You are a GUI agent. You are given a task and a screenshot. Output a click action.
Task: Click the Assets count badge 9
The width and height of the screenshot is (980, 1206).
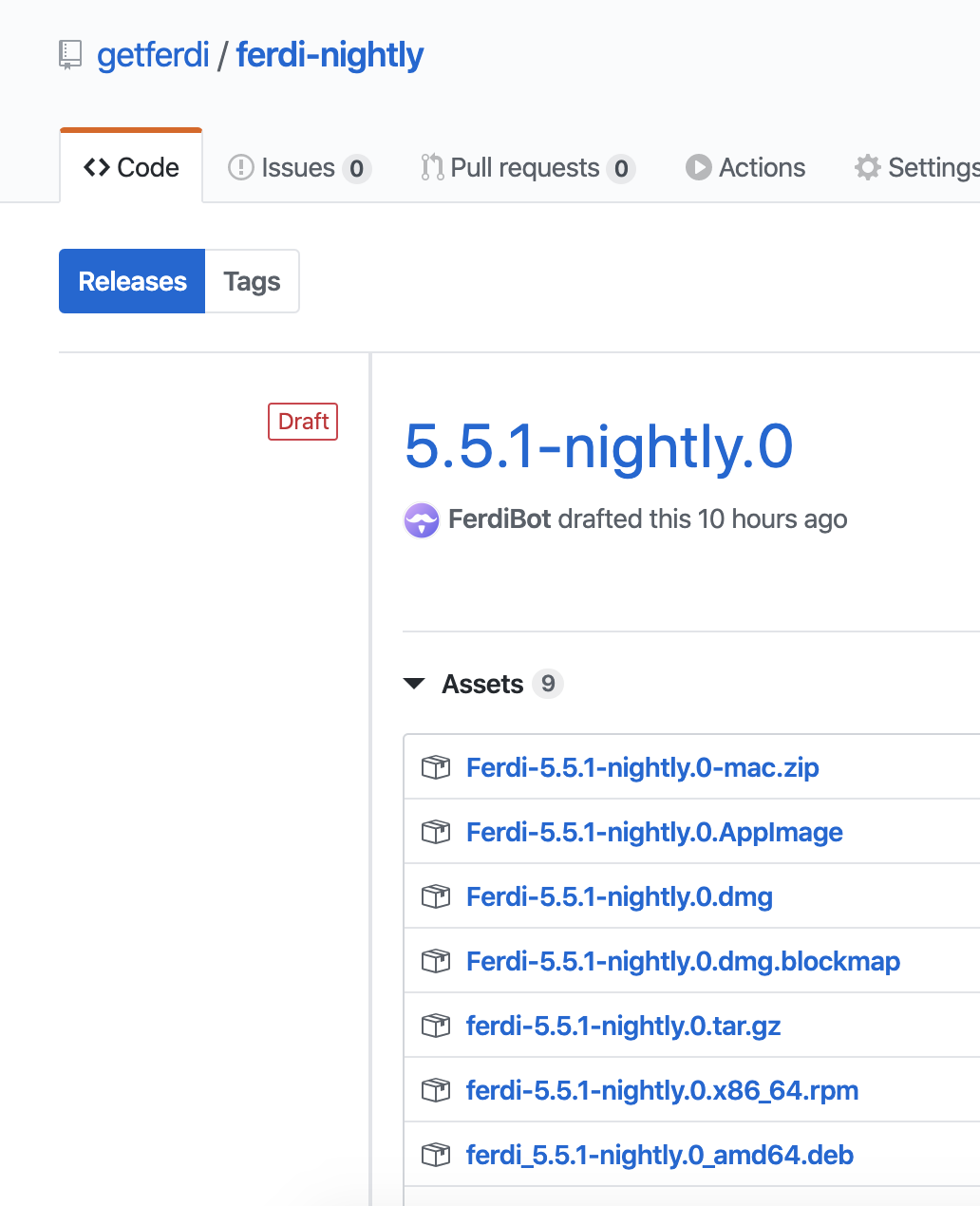548,684
